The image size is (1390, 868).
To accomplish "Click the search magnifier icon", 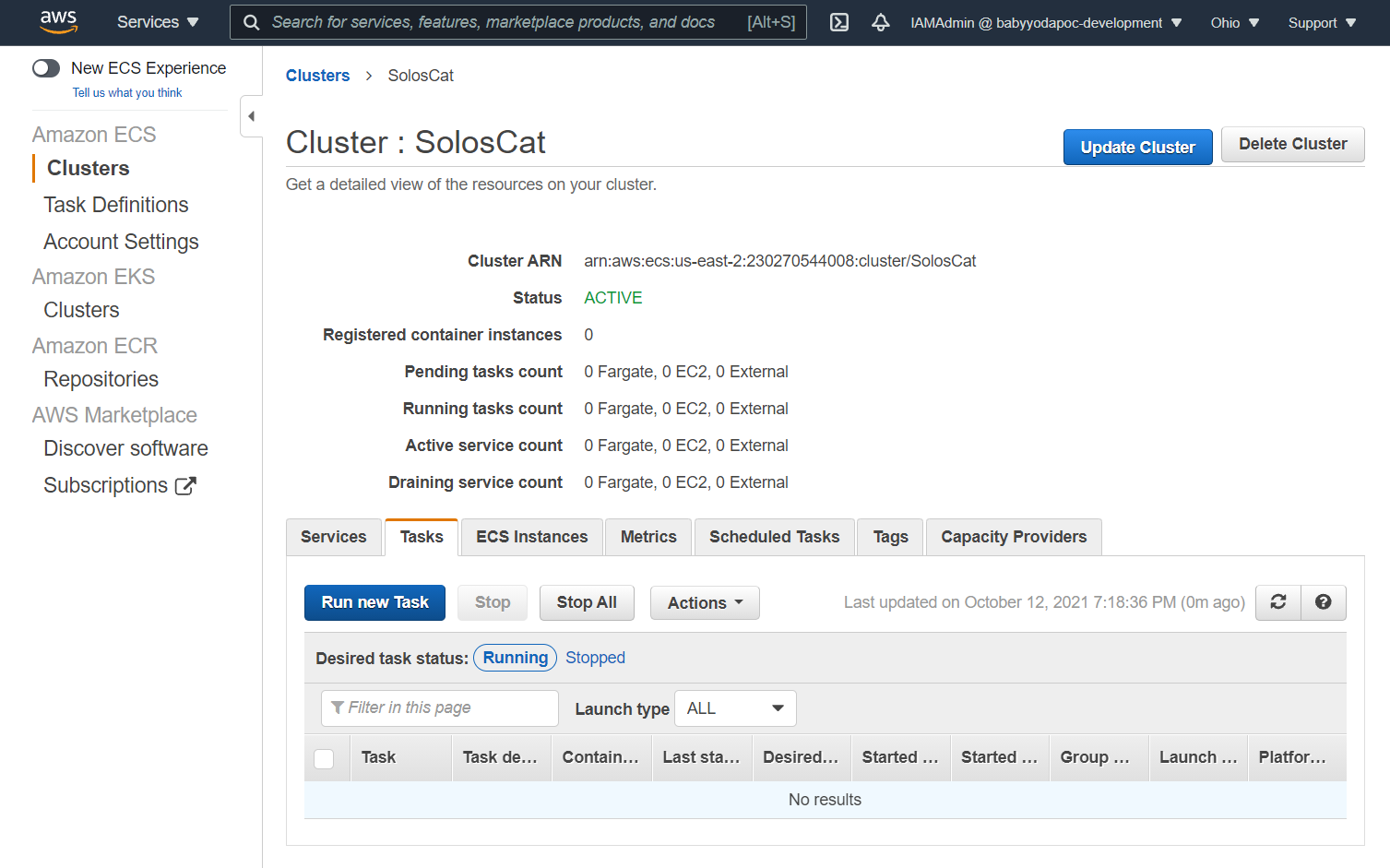I will pyautogui.click(x=251, y=22).
